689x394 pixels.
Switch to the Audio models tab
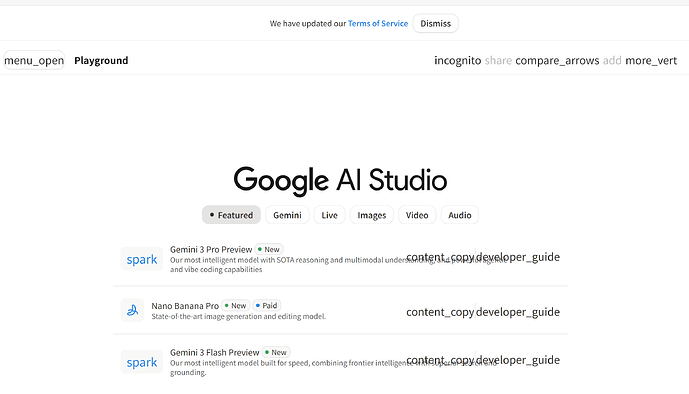coord(460,215)
